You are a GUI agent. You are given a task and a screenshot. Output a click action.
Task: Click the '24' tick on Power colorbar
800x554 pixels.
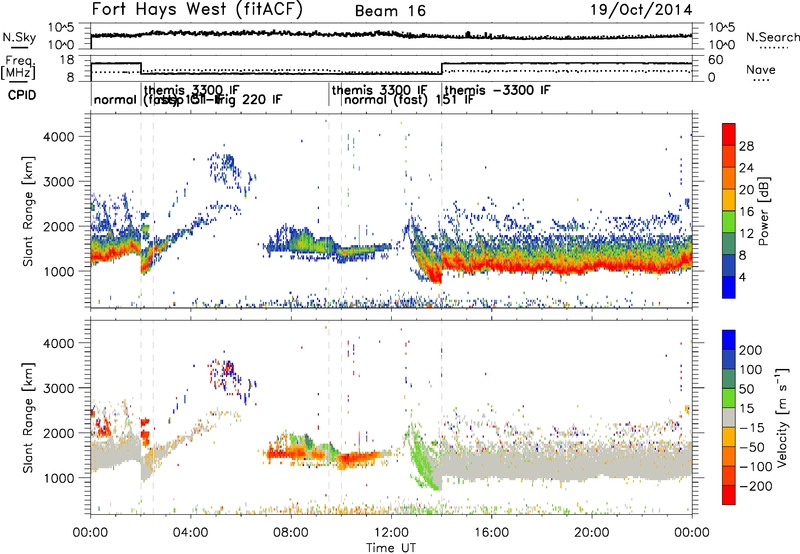point(746,168)
